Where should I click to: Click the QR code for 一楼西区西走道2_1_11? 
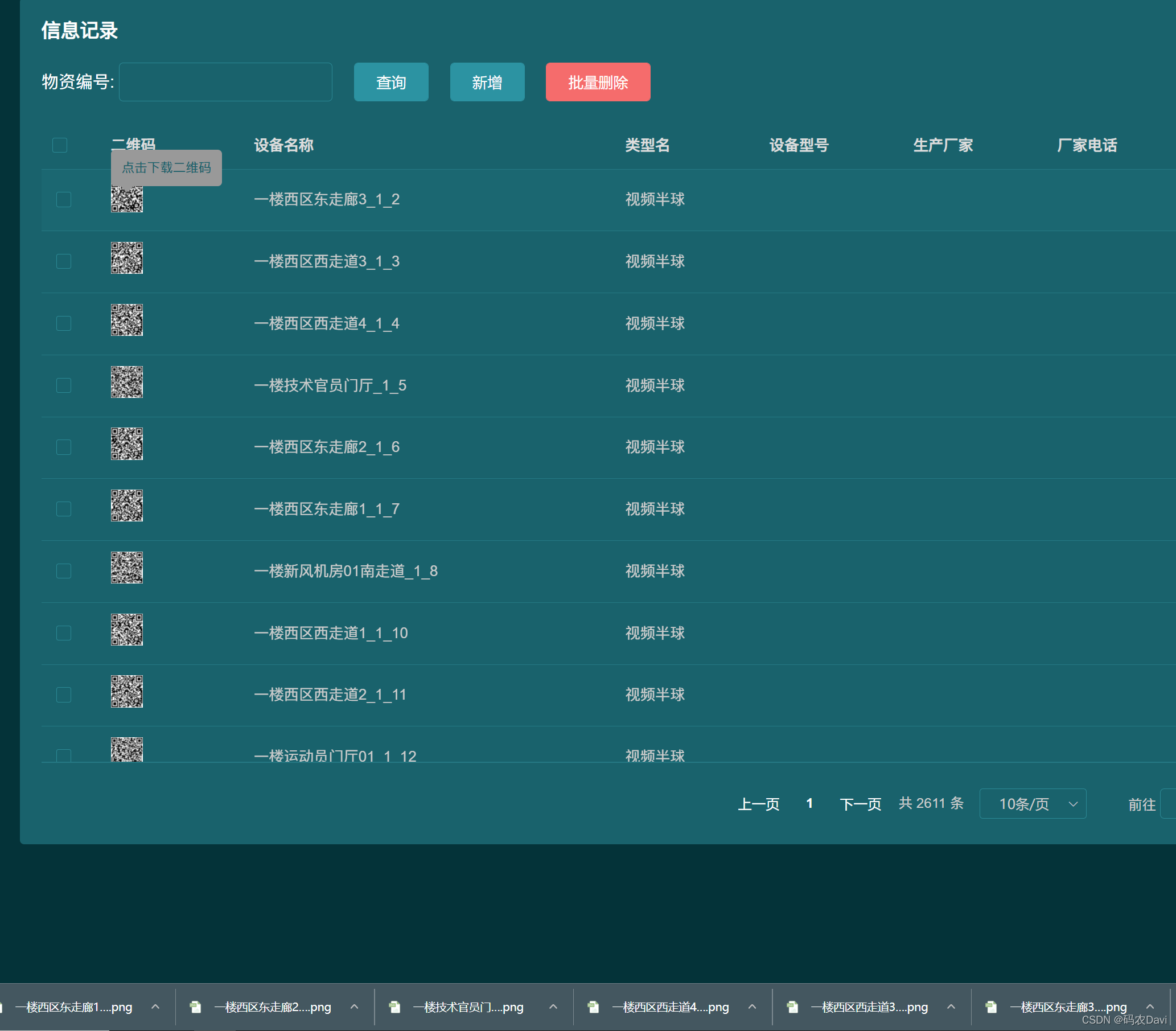tap(126, 691)
